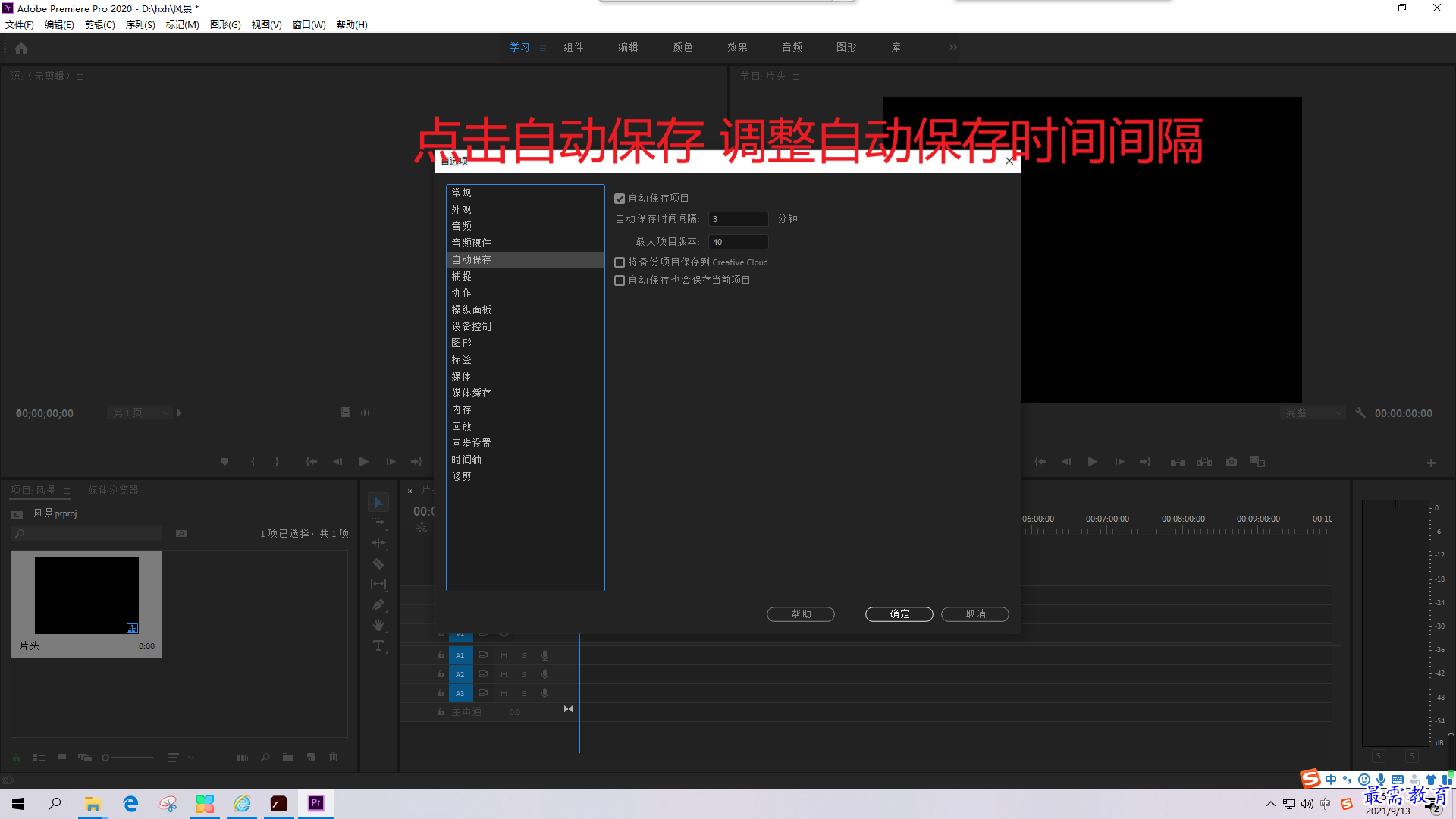Toggle lock on track A2

(x=441, y=674)
